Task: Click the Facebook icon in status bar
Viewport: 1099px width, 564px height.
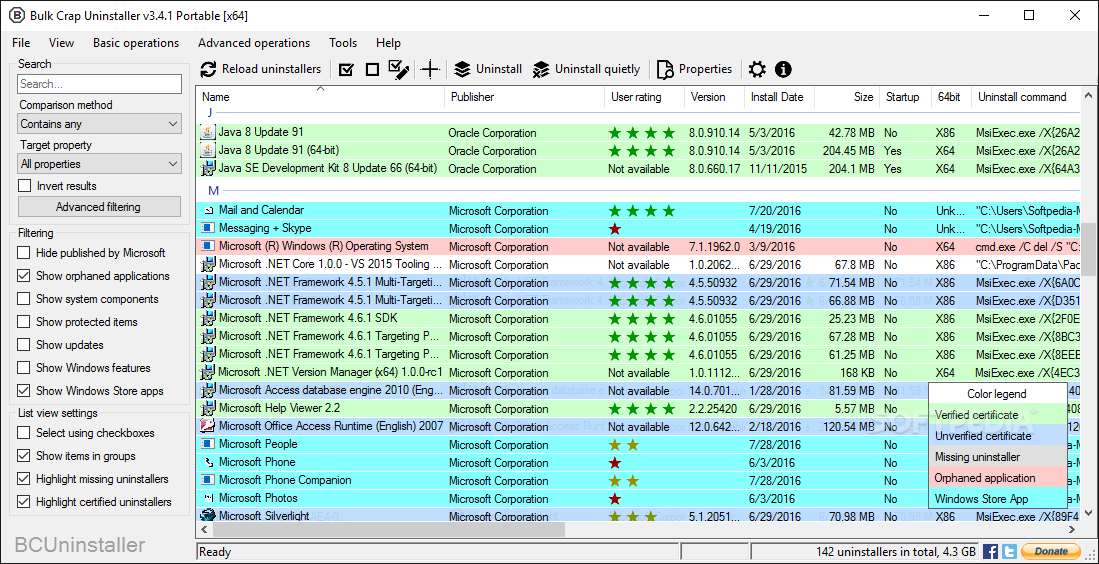Action: click(x=990, y=551)
